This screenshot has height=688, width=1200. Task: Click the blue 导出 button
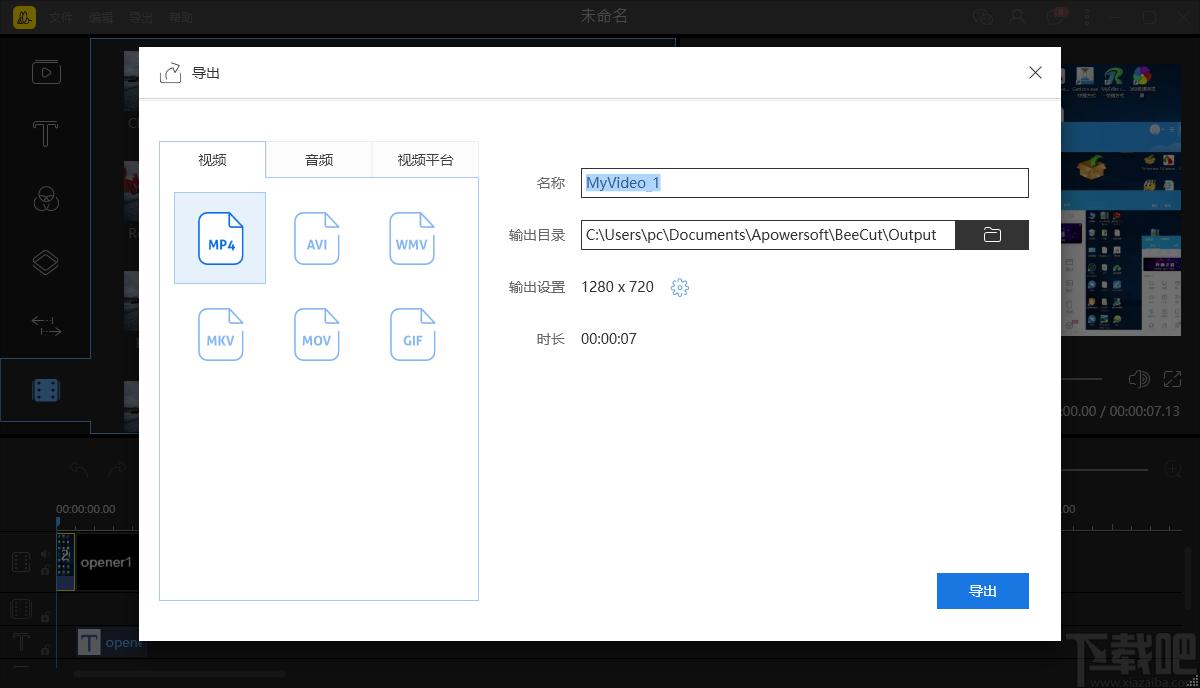click(983, 591)
